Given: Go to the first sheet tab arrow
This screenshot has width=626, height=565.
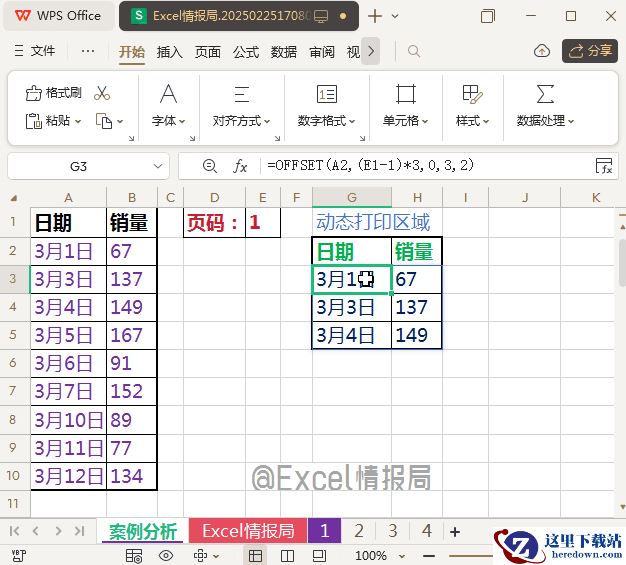Looking at the screenshot, I should click(x=14, y=531).
